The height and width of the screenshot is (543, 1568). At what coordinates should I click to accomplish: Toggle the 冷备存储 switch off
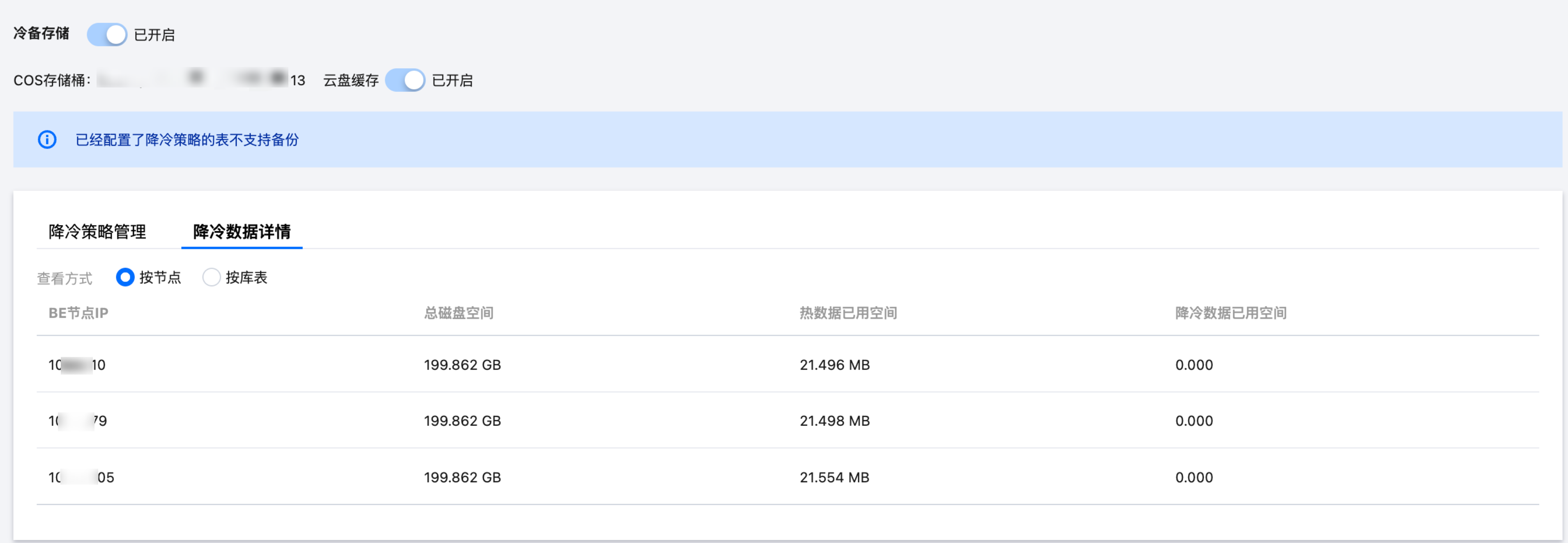pyautogui.click(x=106, y=35)
